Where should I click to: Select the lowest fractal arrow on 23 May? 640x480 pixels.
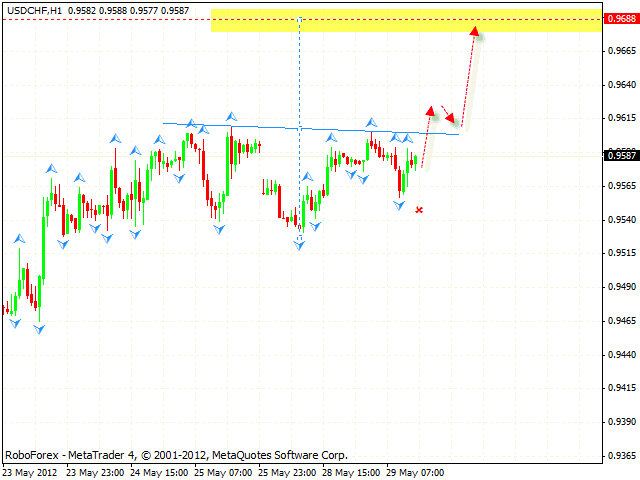point(39,327)
